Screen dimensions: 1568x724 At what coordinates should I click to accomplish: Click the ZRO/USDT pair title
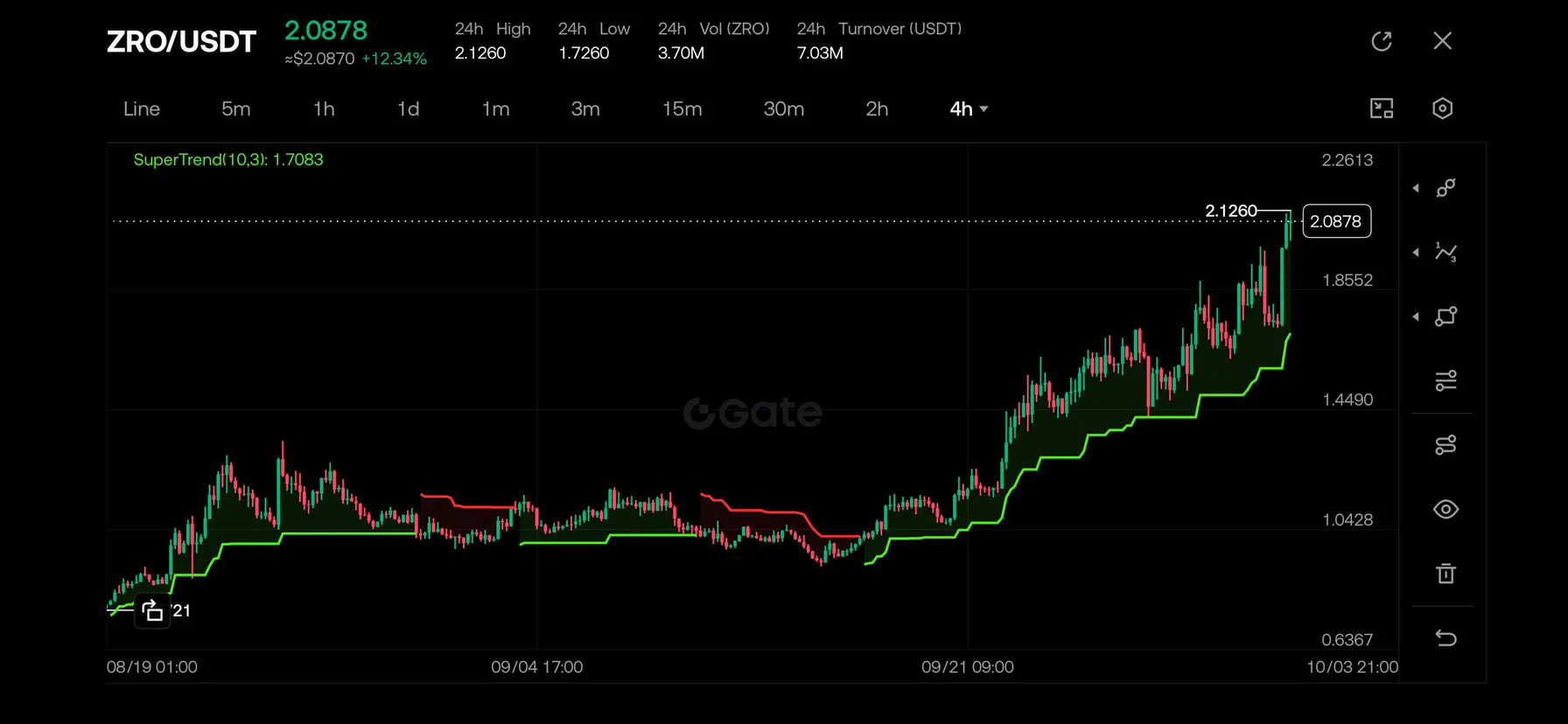point(181,41)
